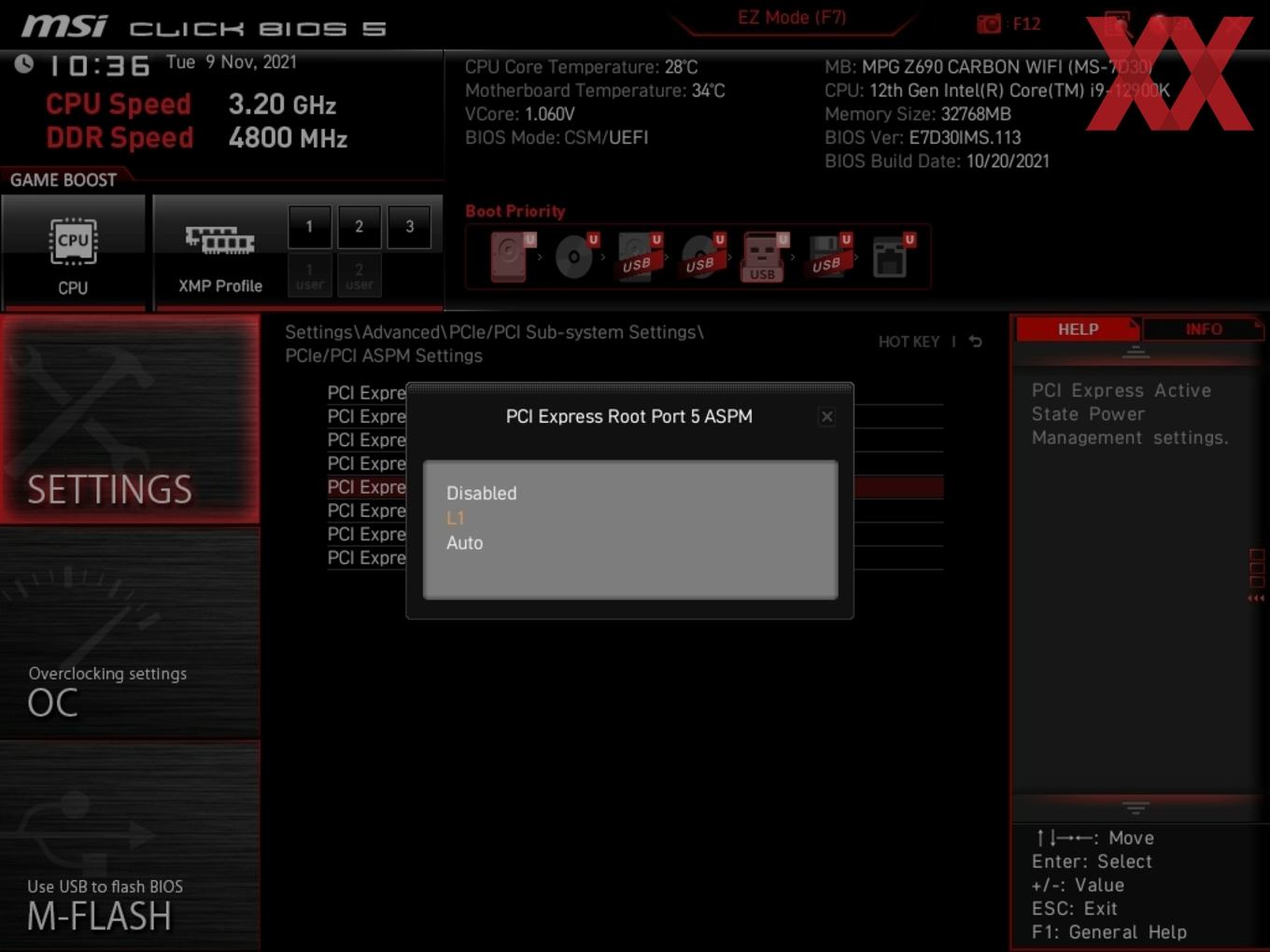Click the clock icon beside the time
The image size is (1270, 952).
(24, 63)
